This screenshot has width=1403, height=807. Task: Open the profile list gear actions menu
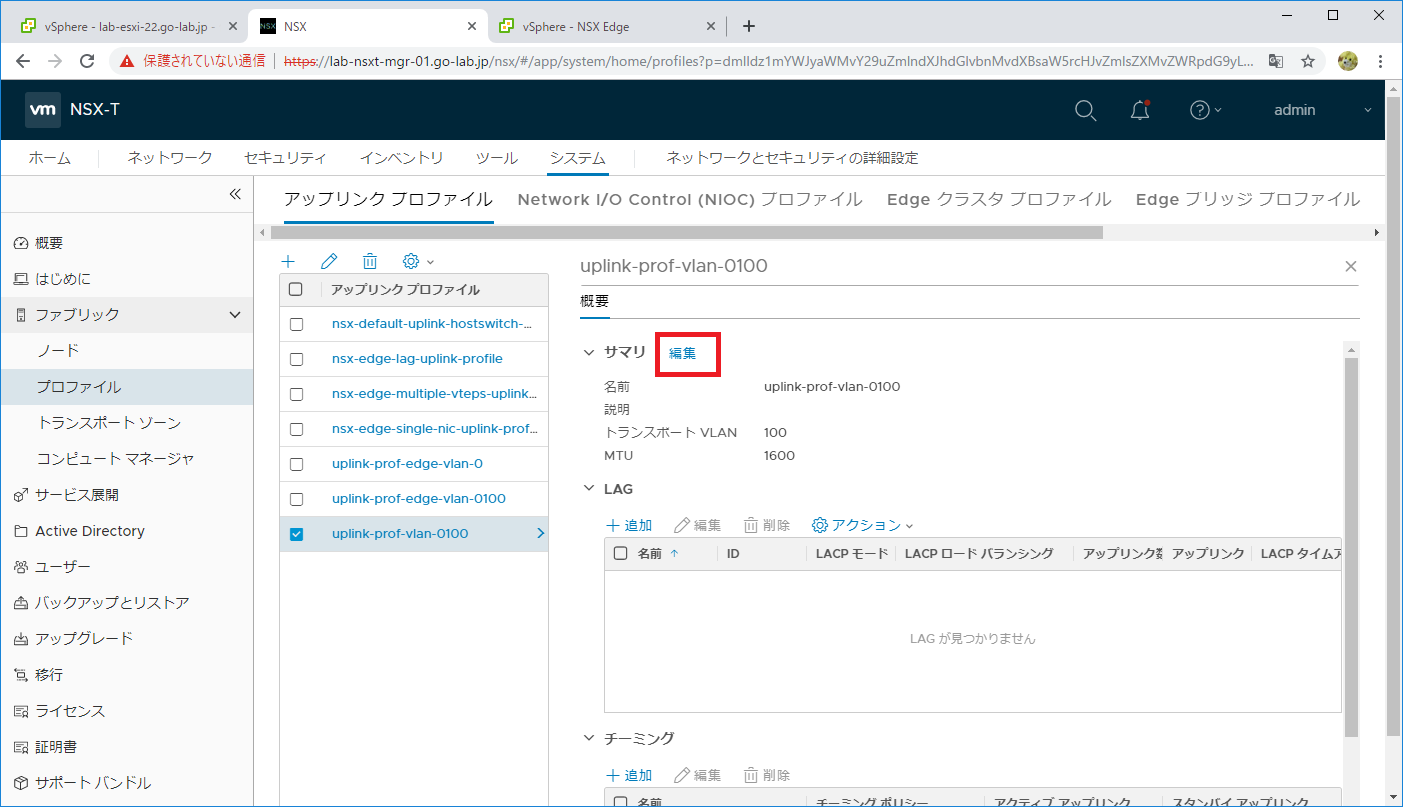coord(418,261)
